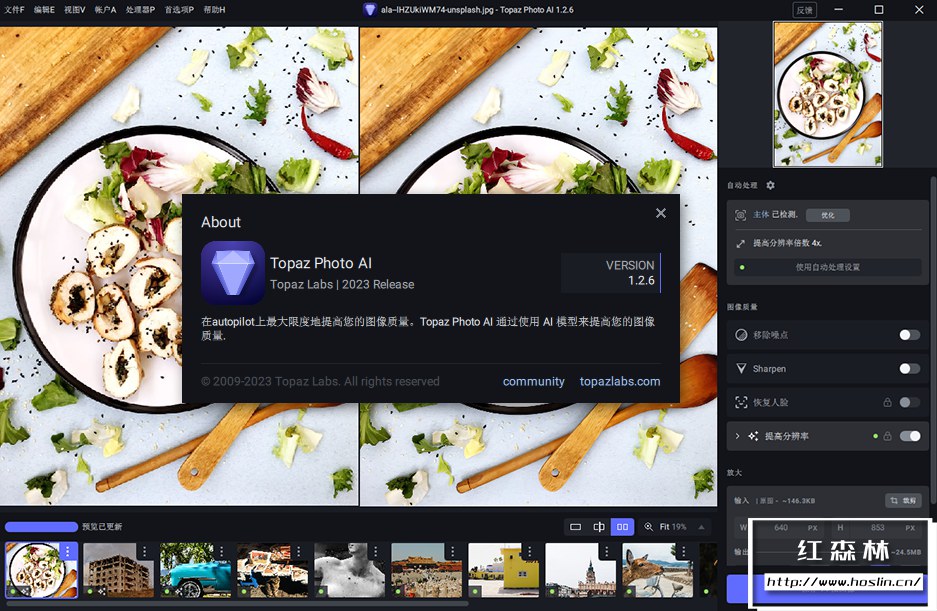This screenshot has width=937, height=611.
Task: Click 使用自动处理设置 button
Action: pos(828,267)
